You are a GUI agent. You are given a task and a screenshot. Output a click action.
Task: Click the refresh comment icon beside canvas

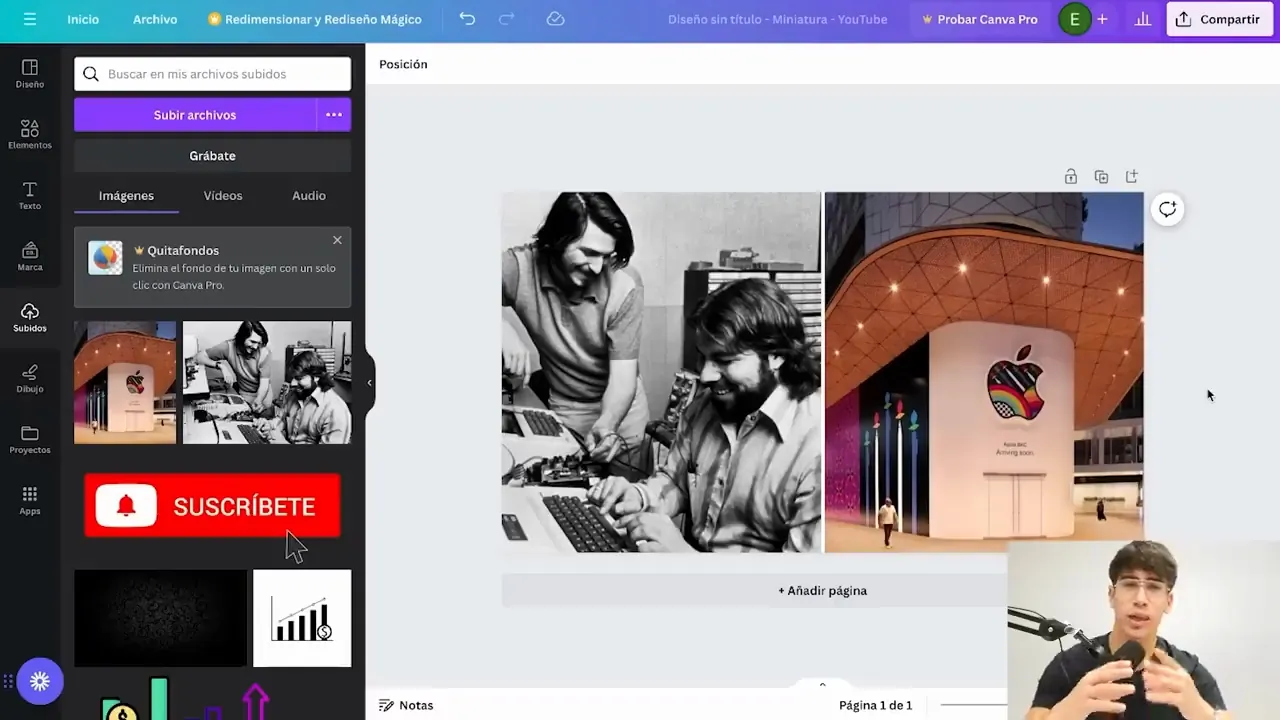coord(1167,209)
